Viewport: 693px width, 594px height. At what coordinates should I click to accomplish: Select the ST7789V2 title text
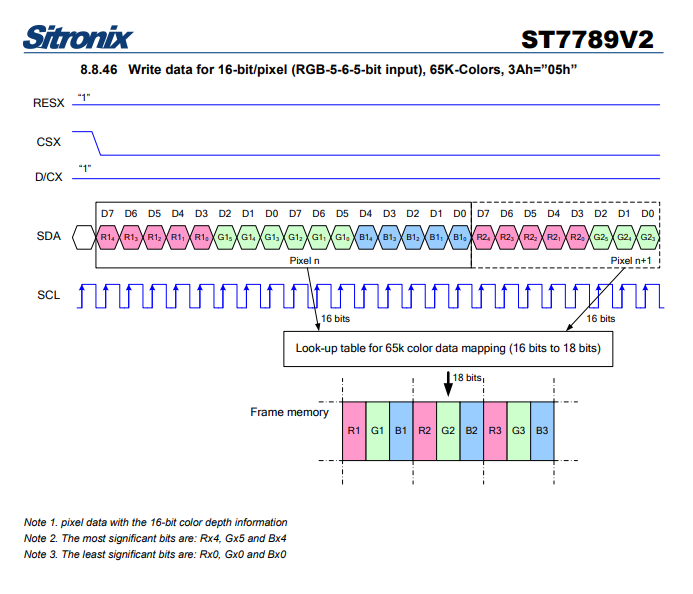pos(587,40)
